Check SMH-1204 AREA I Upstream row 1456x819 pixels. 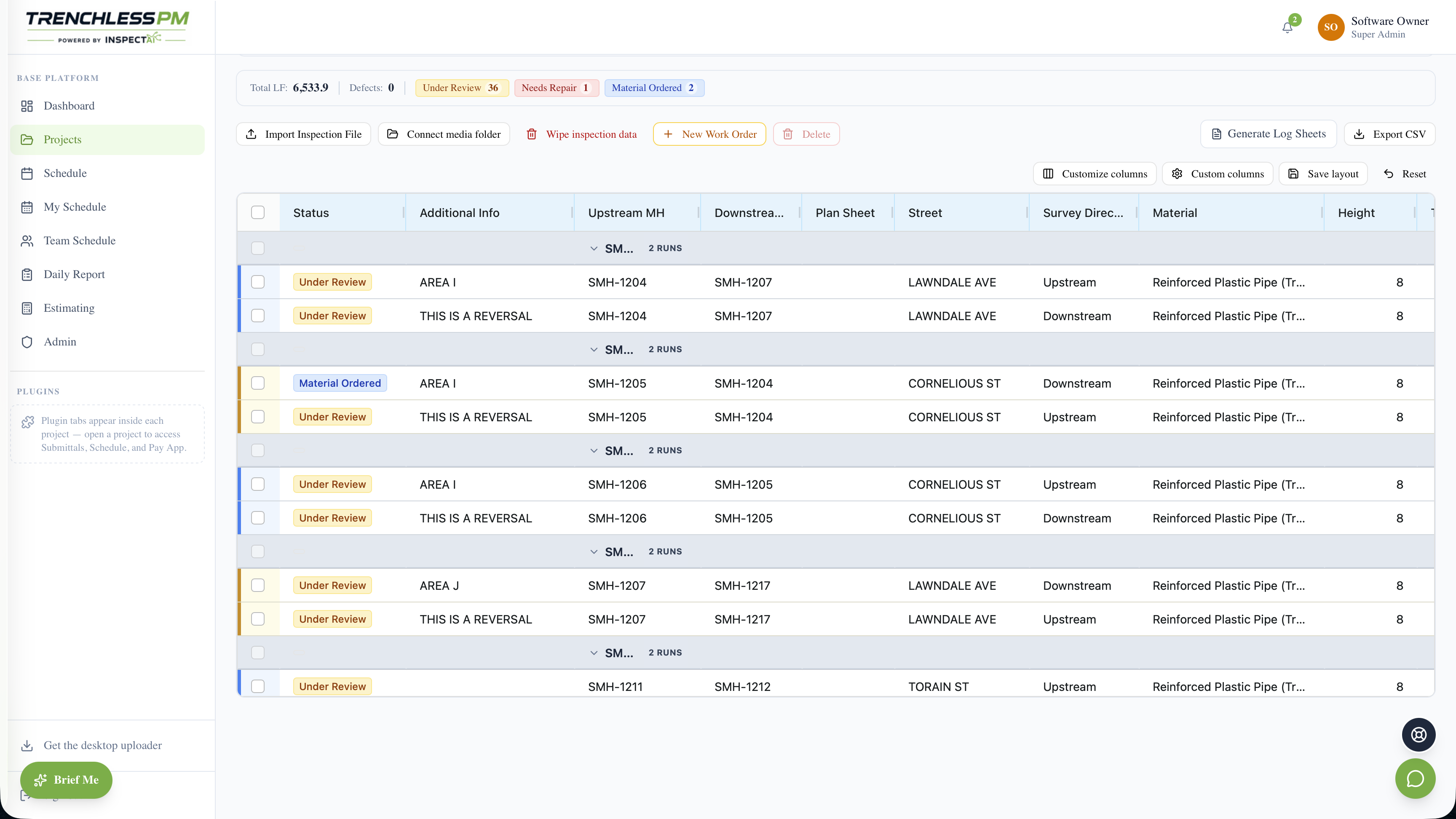[x=258, y=282]
